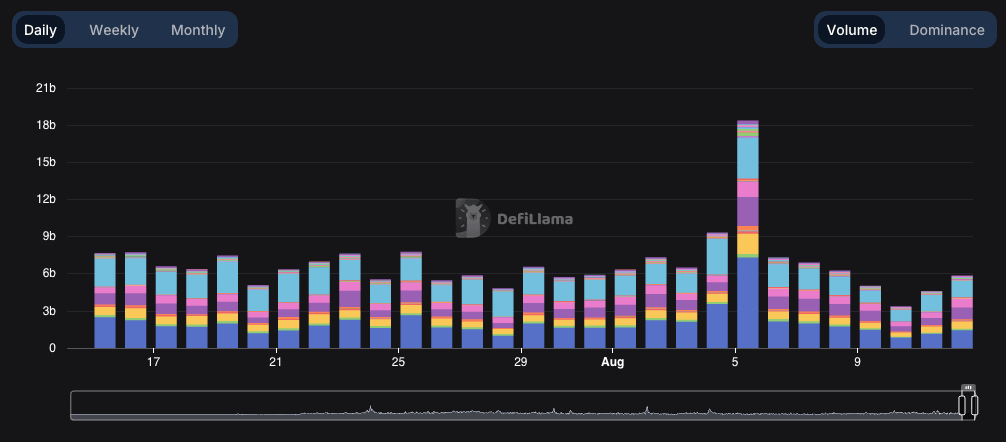The image size is (1006, 442).
Task: Click the left handle of the range zoom slider
Action: pos(962,405)
